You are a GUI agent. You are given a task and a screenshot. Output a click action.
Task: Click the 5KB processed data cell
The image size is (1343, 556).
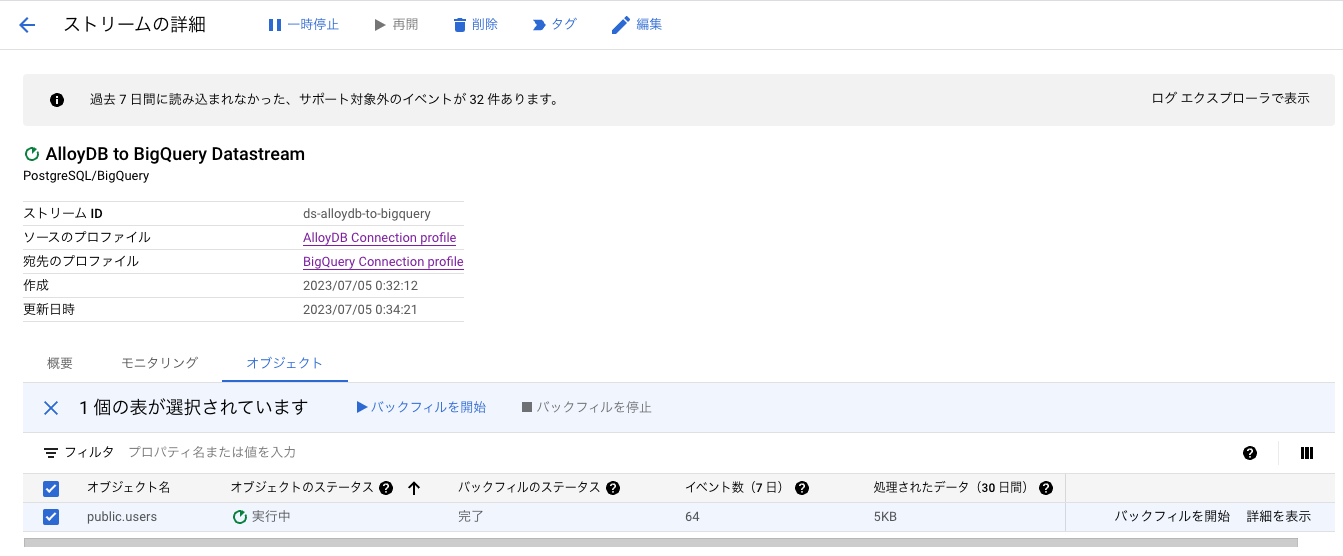(884, 517)
